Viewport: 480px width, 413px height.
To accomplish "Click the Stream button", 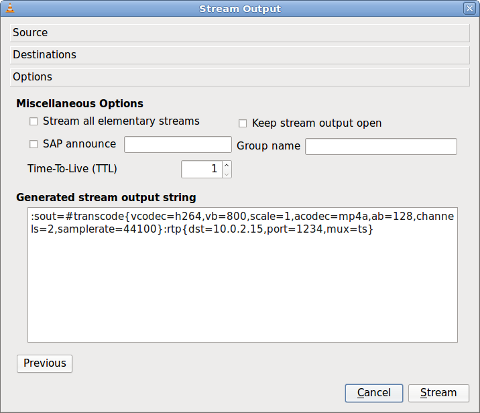I will pyautogui.click(x=438, y=393).
